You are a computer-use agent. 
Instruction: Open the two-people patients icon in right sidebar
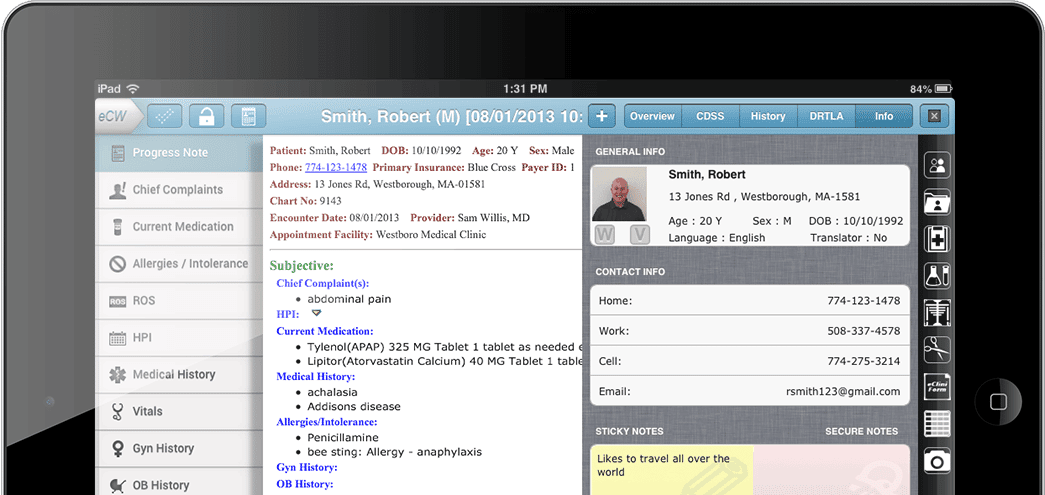tap(937, 165)
